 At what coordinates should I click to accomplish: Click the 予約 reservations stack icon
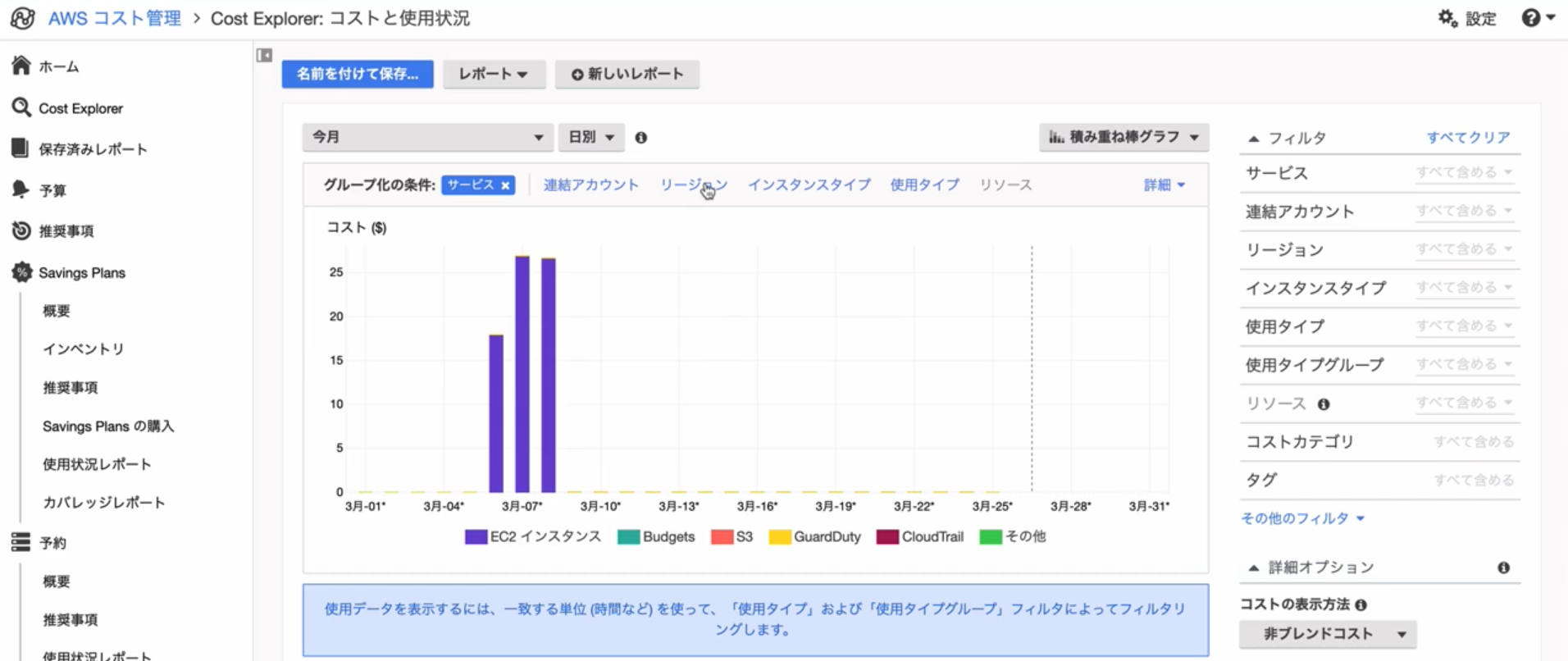coord(21,542)
